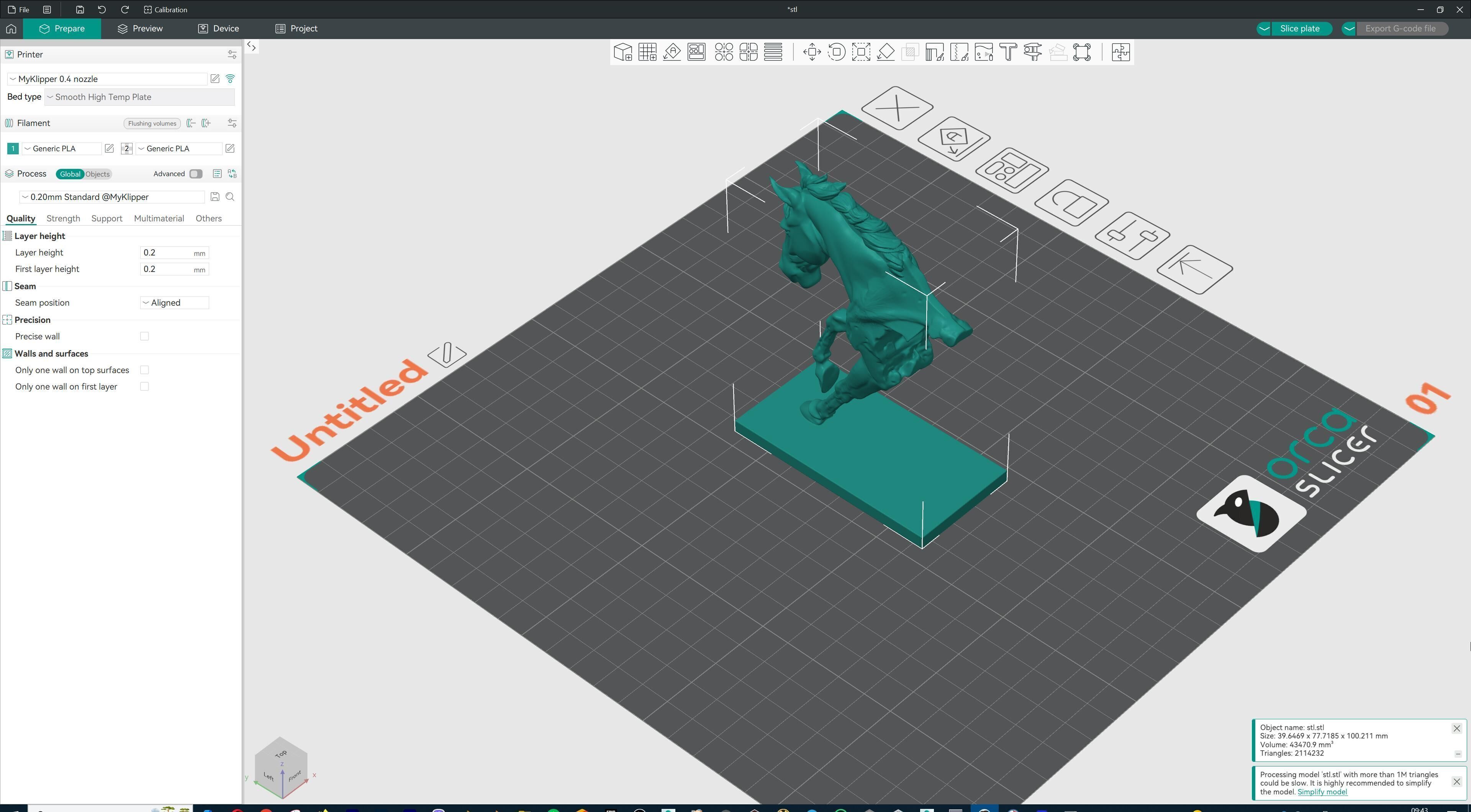Open Bed type Smooth High Temp Plate dropdown

pyautogui.click(x=139, y=97)
